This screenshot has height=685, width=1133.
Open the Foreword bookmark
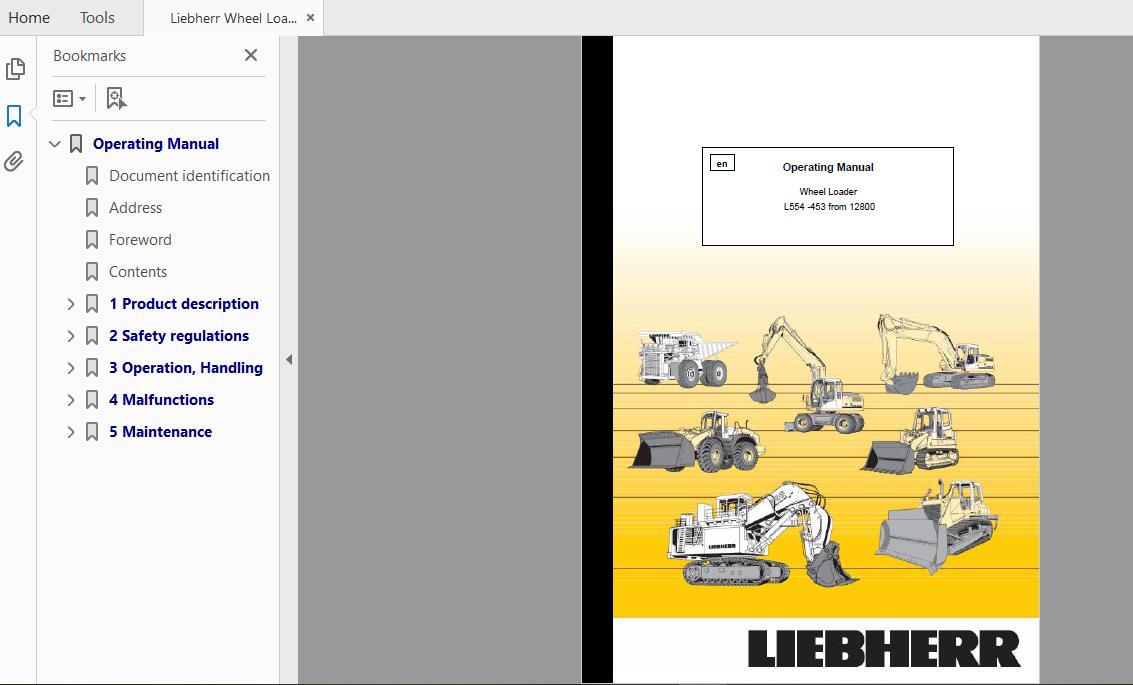140,240
